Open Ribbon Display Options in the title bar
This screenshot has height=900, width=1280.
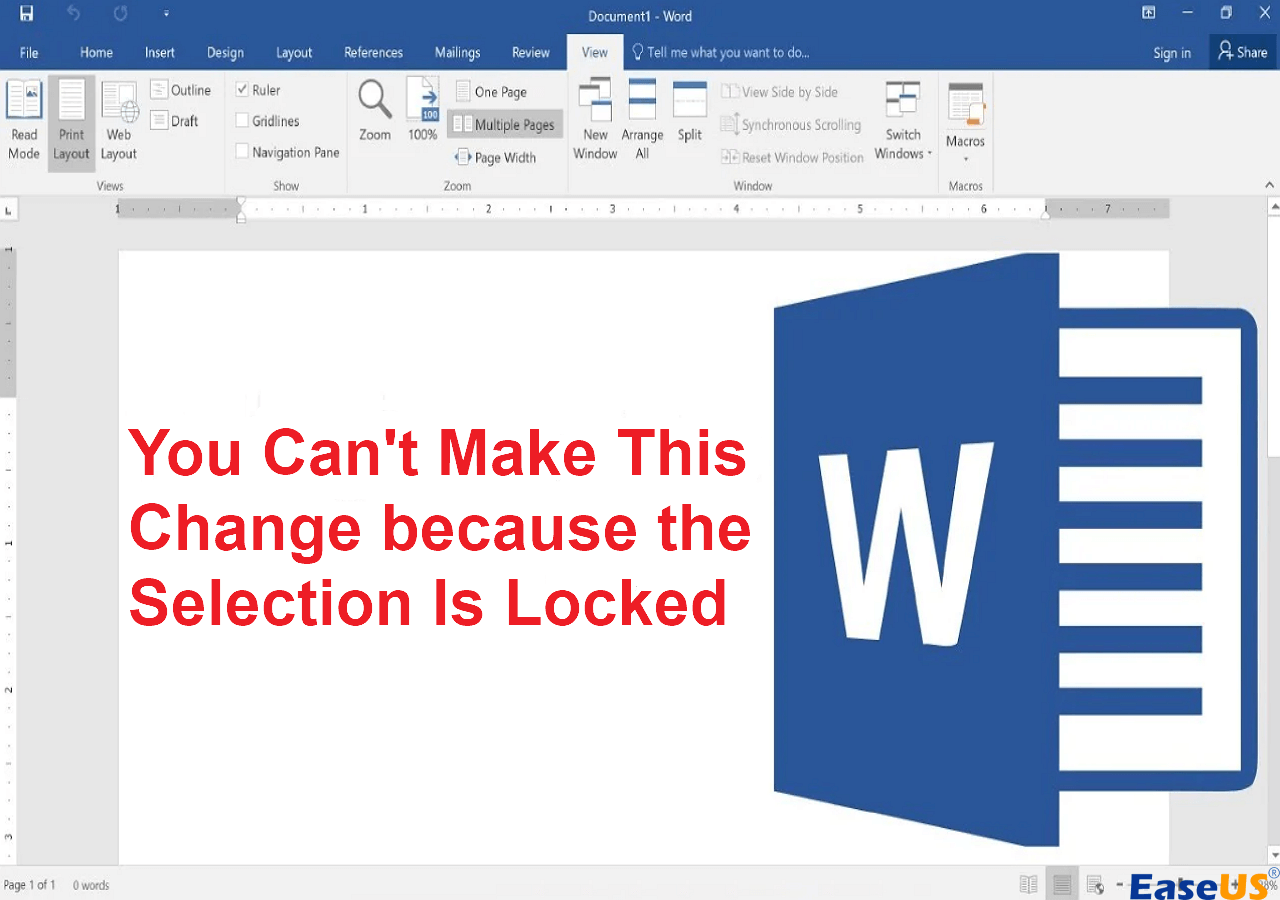pos(1149,13)
